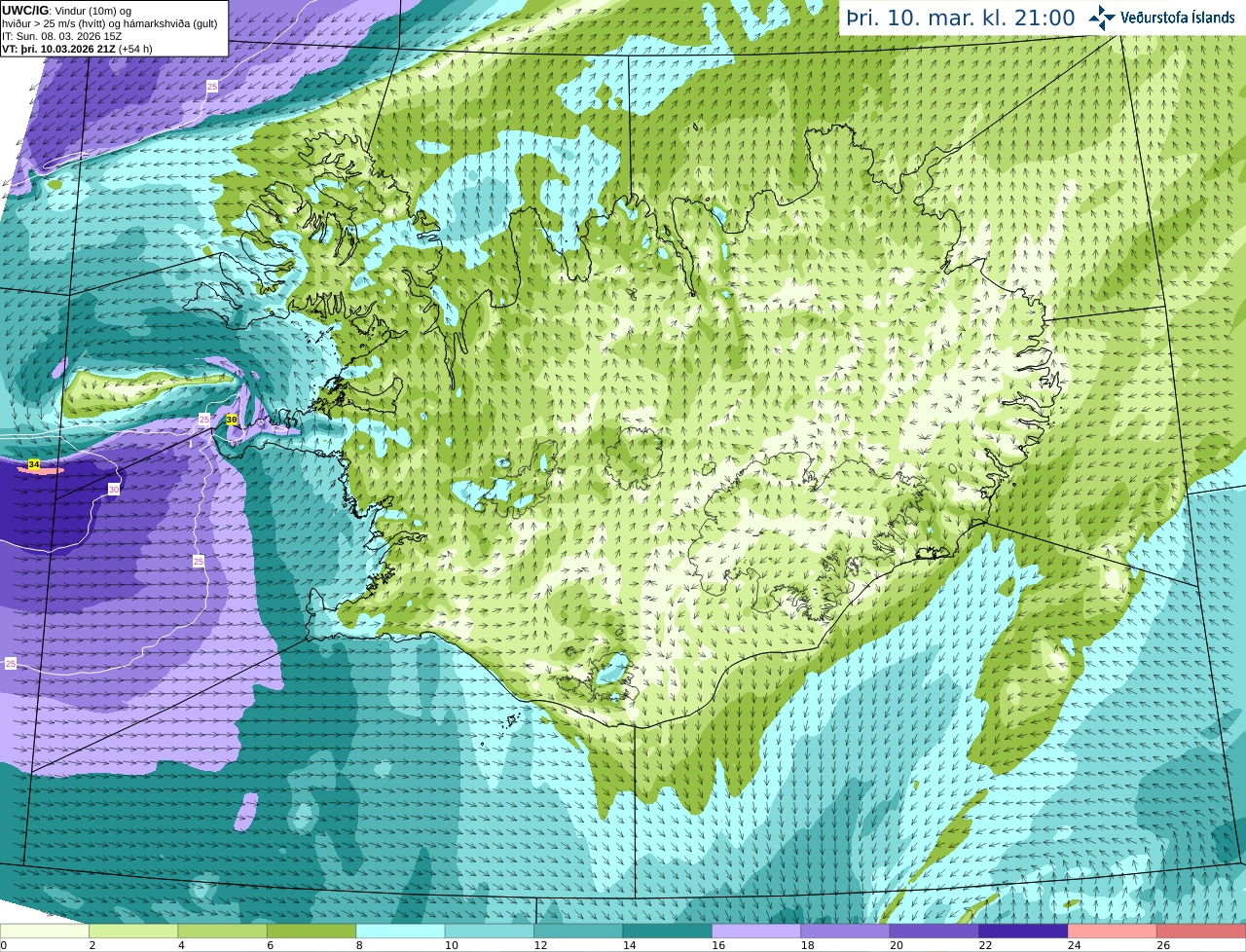
Task: Pick the 18–20 m/s purple legend swatch
Action: [846, 931]
